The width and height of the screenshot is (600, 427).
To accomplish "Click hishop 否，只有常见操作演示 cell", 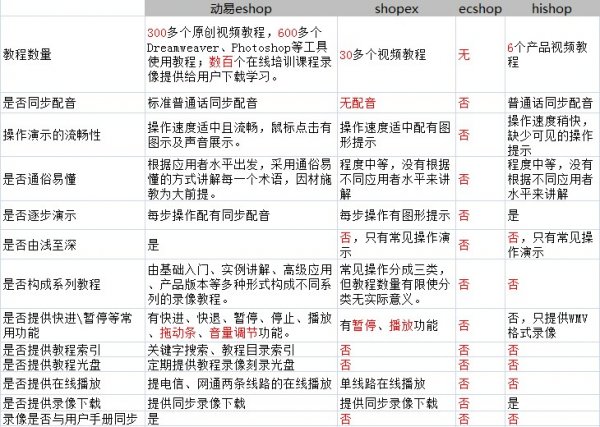I will pyautogui.click(x=550, y=244).
